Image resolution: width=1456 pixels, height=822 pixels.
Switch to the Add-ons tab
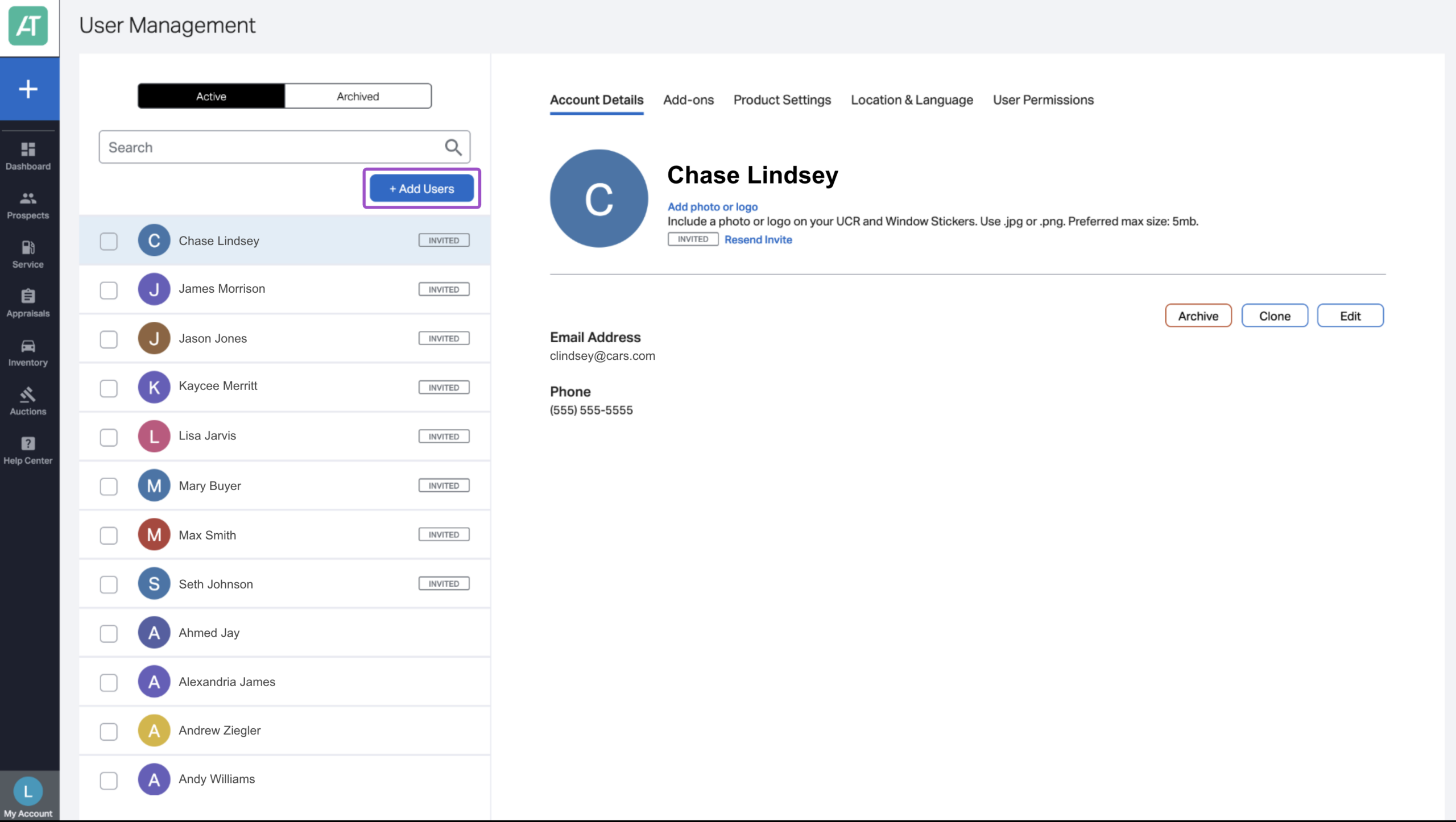pos(688,100)
